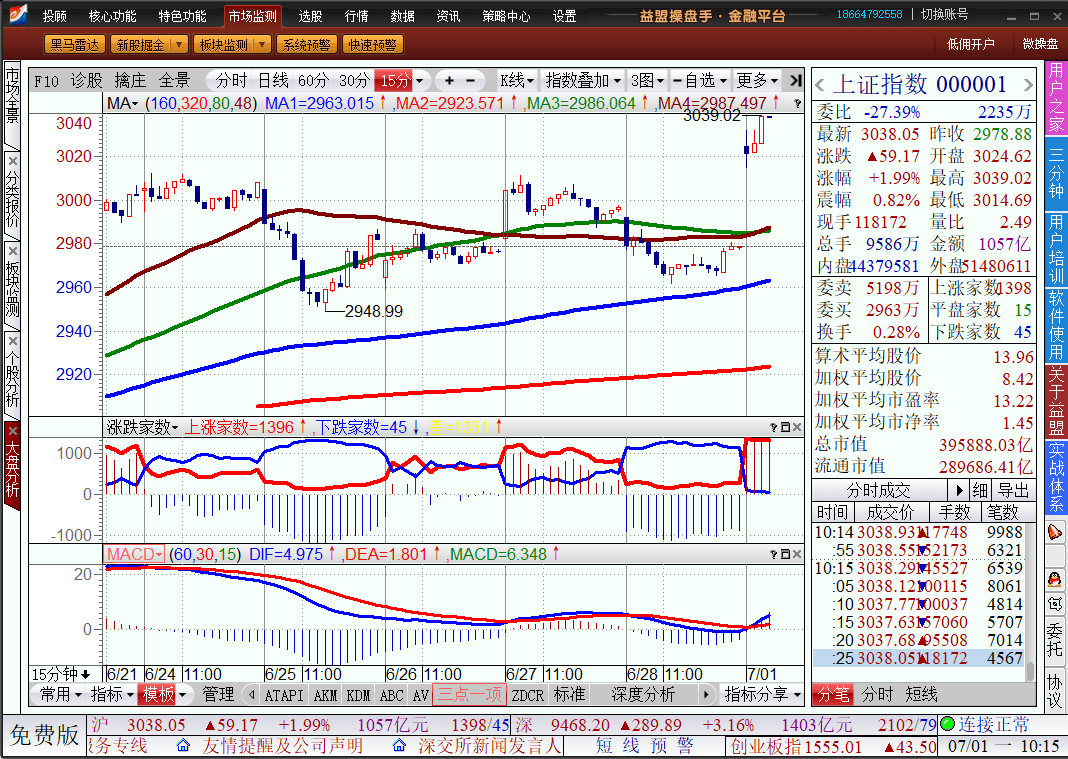Close the MACD indicator panel

(x=797, y=555)
